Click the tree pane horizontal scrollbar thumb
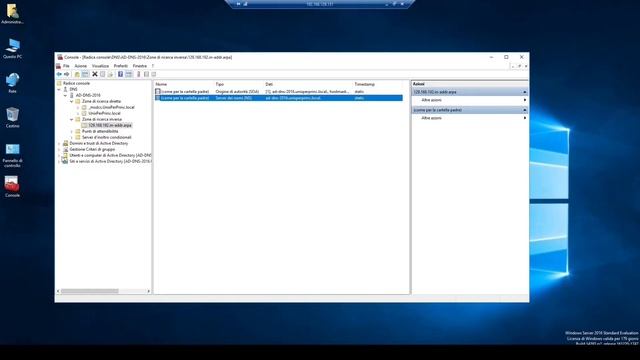Image resolution: width=640 pixels, height=360 pixels. (89, 291)
